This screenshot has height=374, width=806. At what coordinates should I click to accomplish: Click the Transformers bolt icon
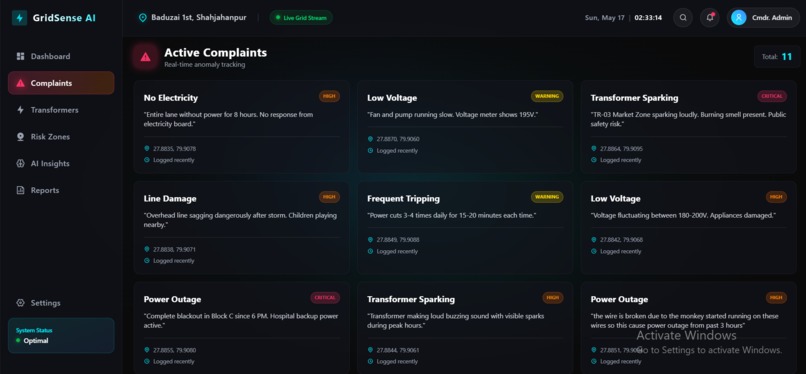click(x=21, y=110)
